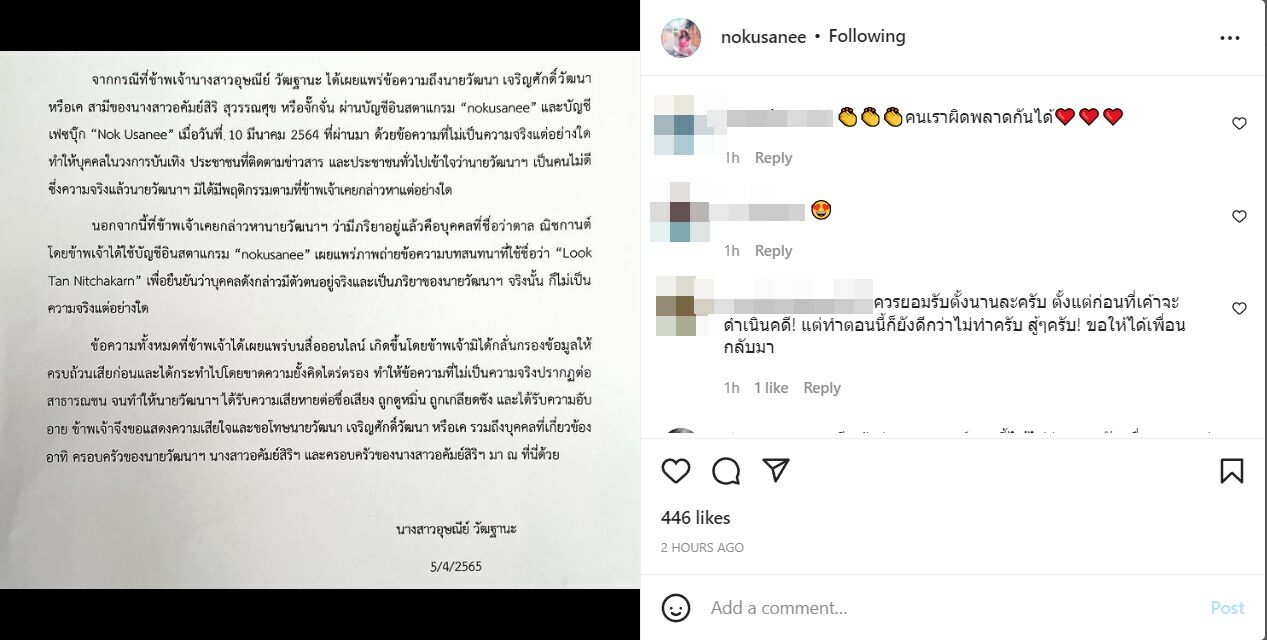1267x640 pixels.
Task: Reply to the third comment with 1 like
Action: tap(822, 388)
